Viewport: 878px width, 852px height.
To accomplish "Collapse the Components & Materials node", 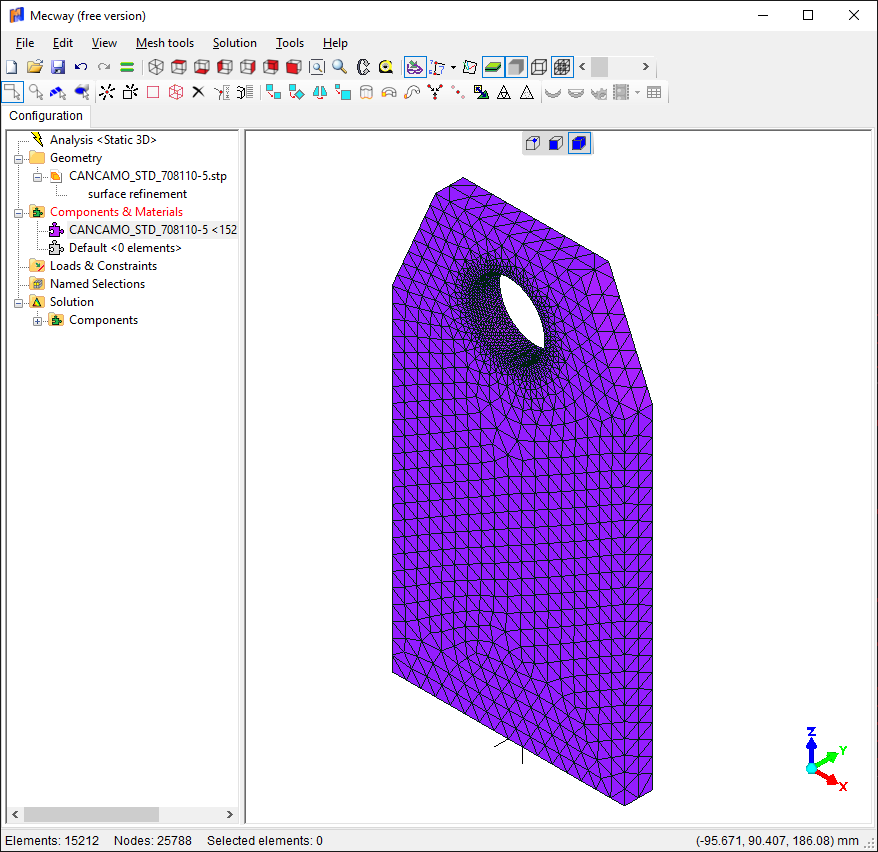I will pyautogui.click(x=18, y=213).
